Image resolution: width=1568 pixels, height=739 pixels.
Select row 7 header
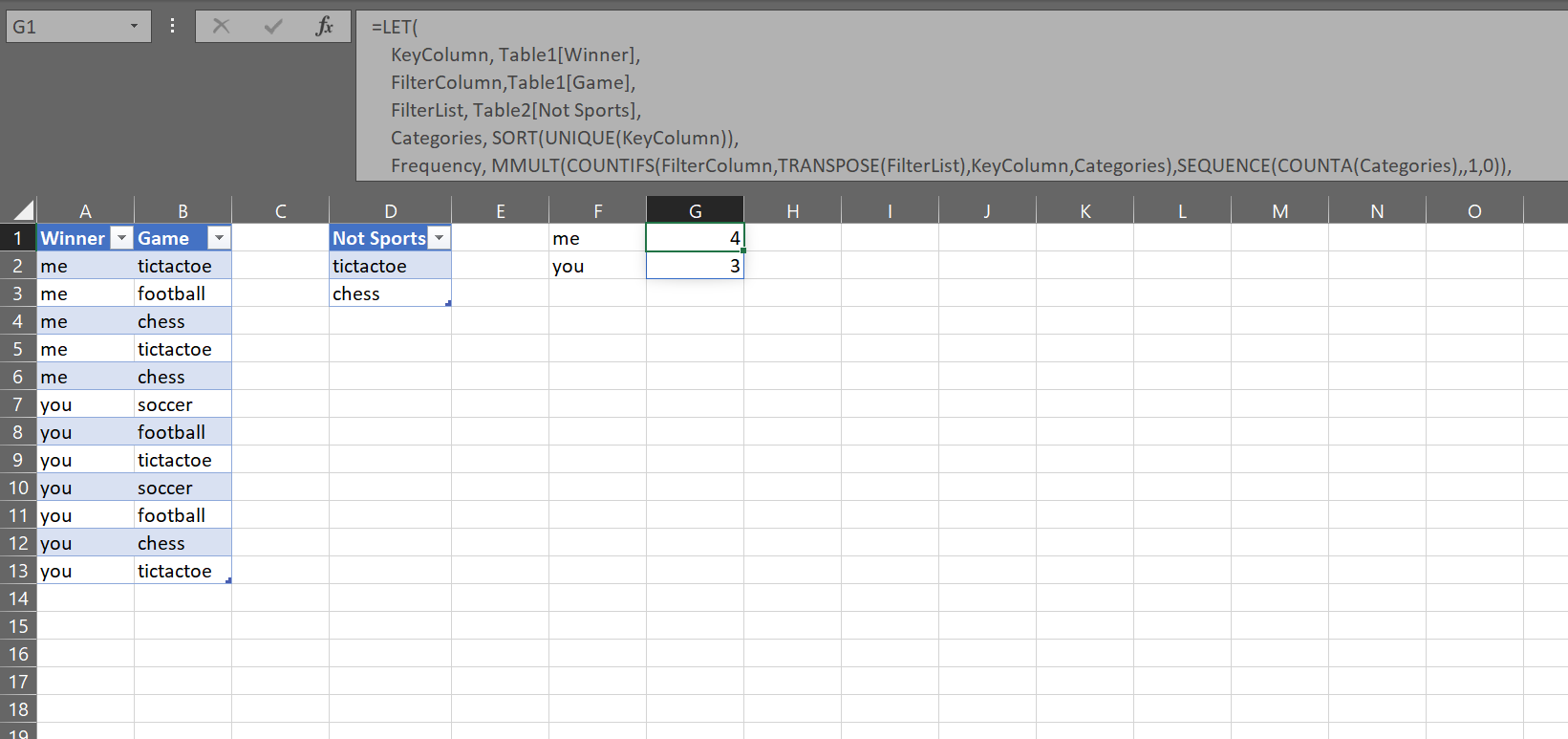[x=18, y=403]
